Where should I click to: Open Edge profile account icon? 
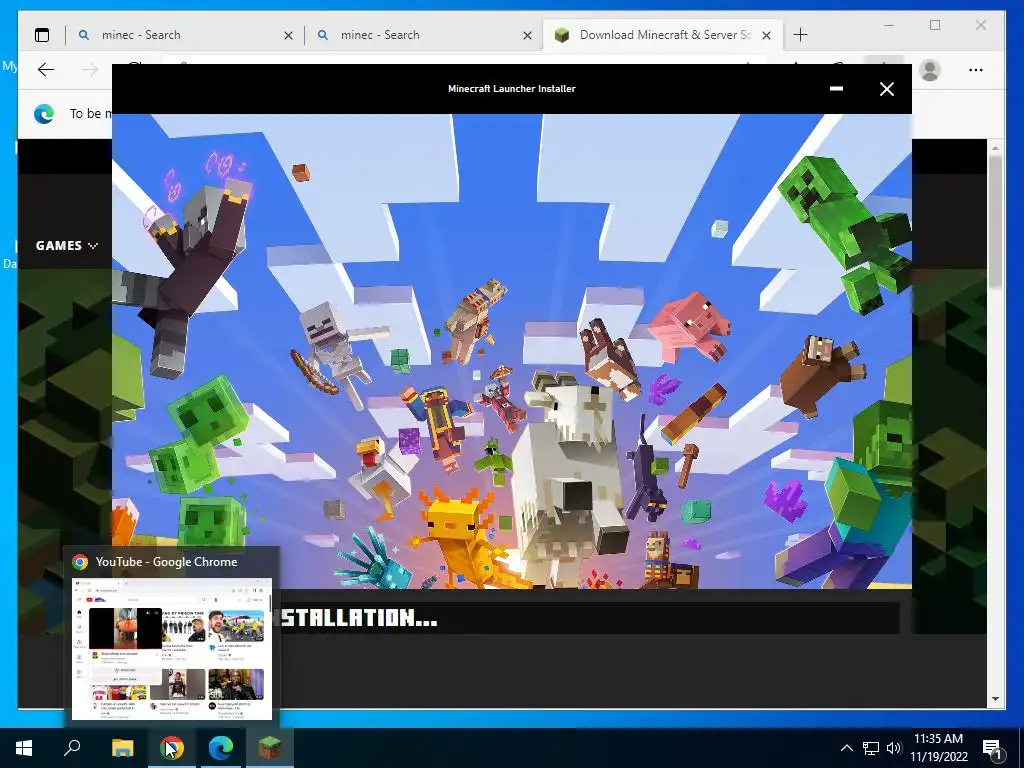(x=930, y=70)
